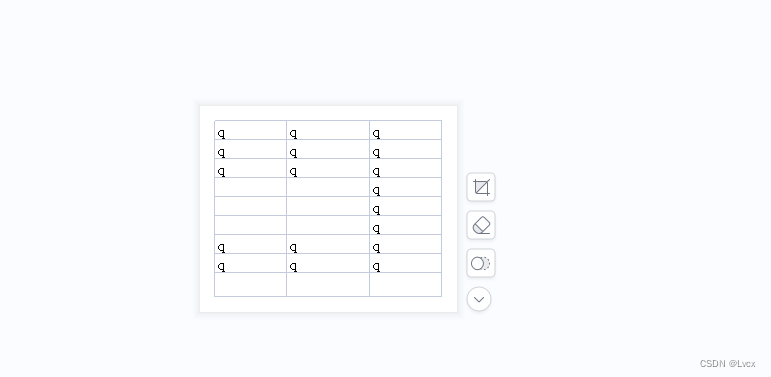The height and width of the screenshot is (377, 771).
Task: Click the 'q' in sixth row, last column
Action: click(377, 229)
